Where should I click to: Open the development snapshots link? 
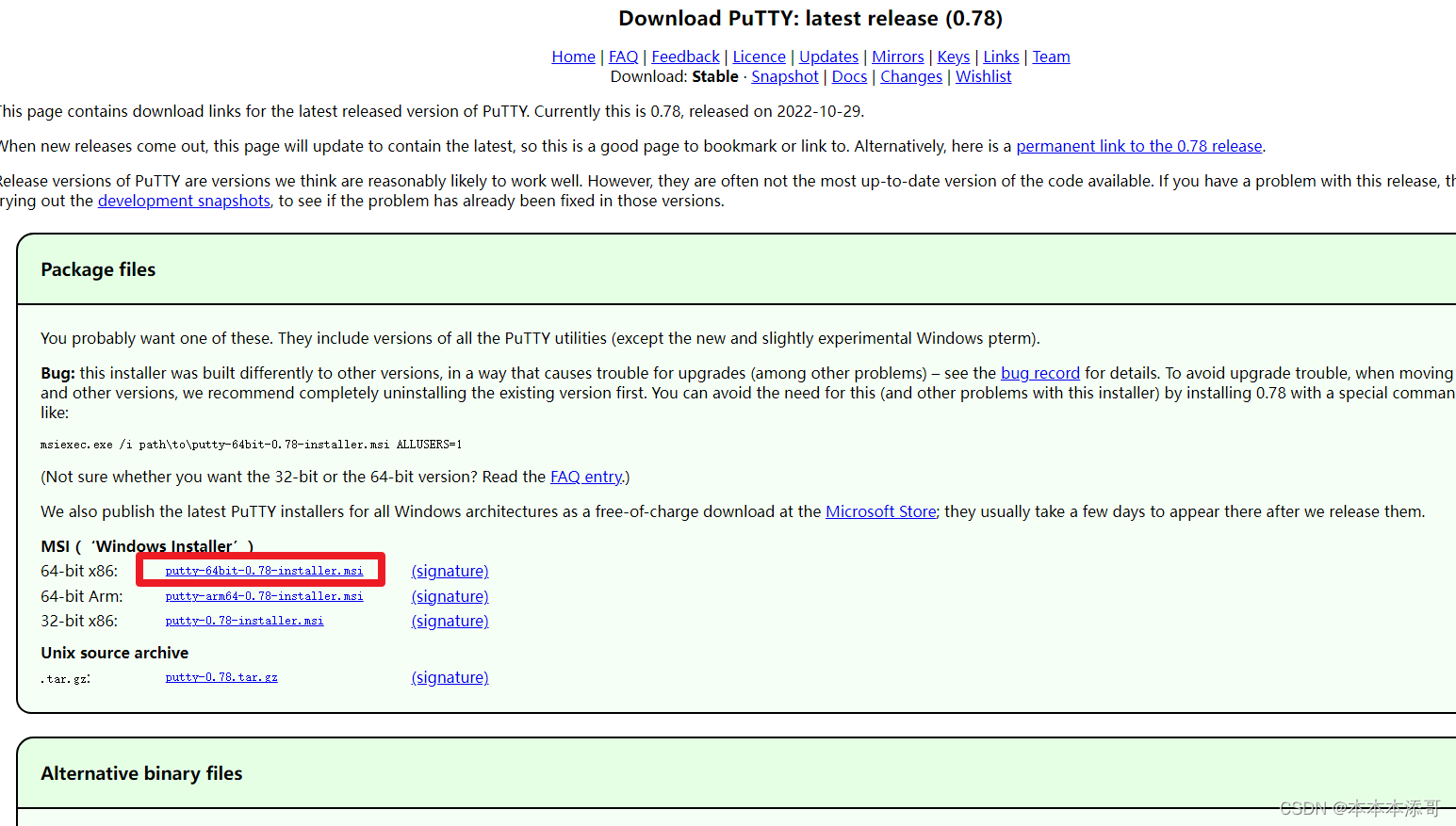tap(184, 201)
